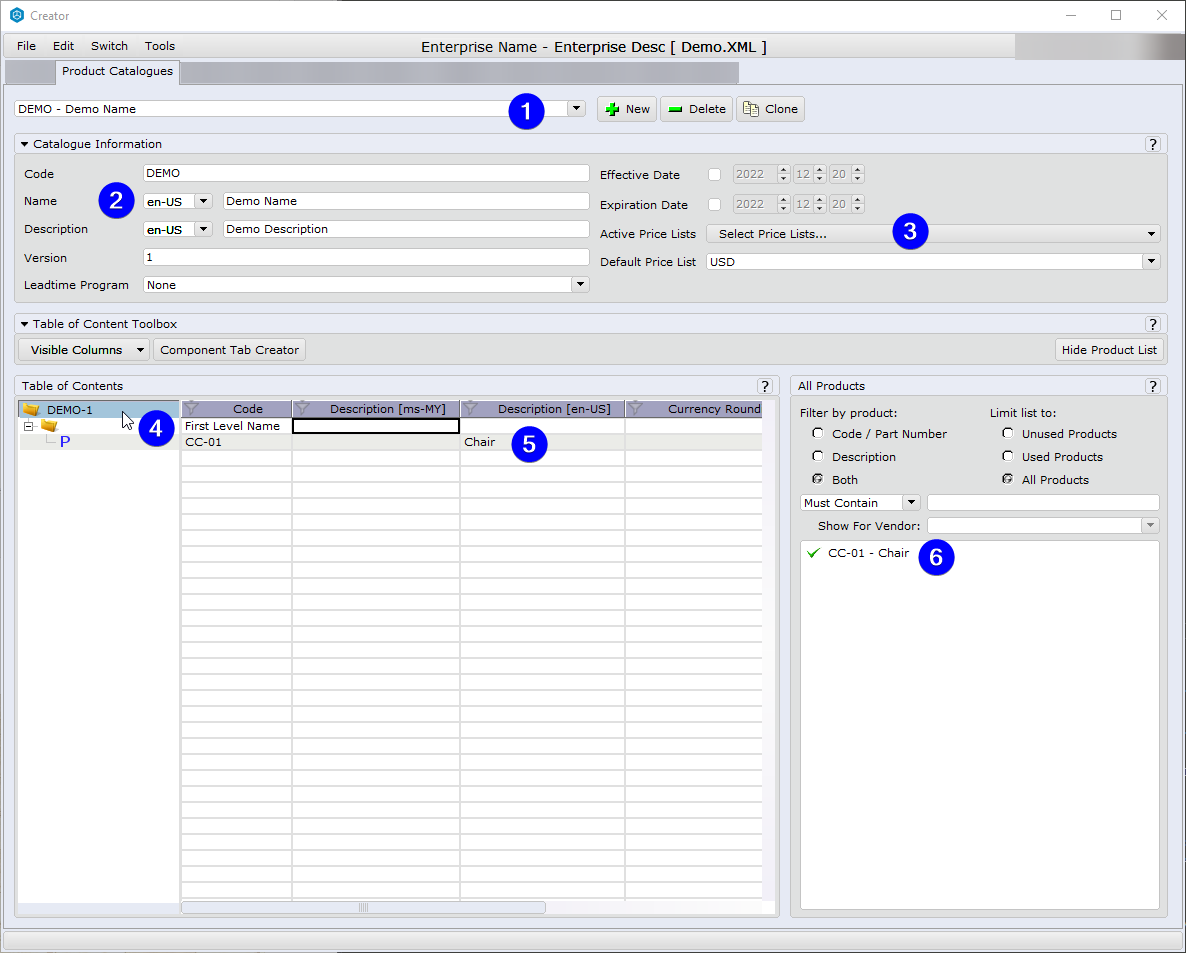Click the Version input field
1186x953 pixels.
click(366, 257)
